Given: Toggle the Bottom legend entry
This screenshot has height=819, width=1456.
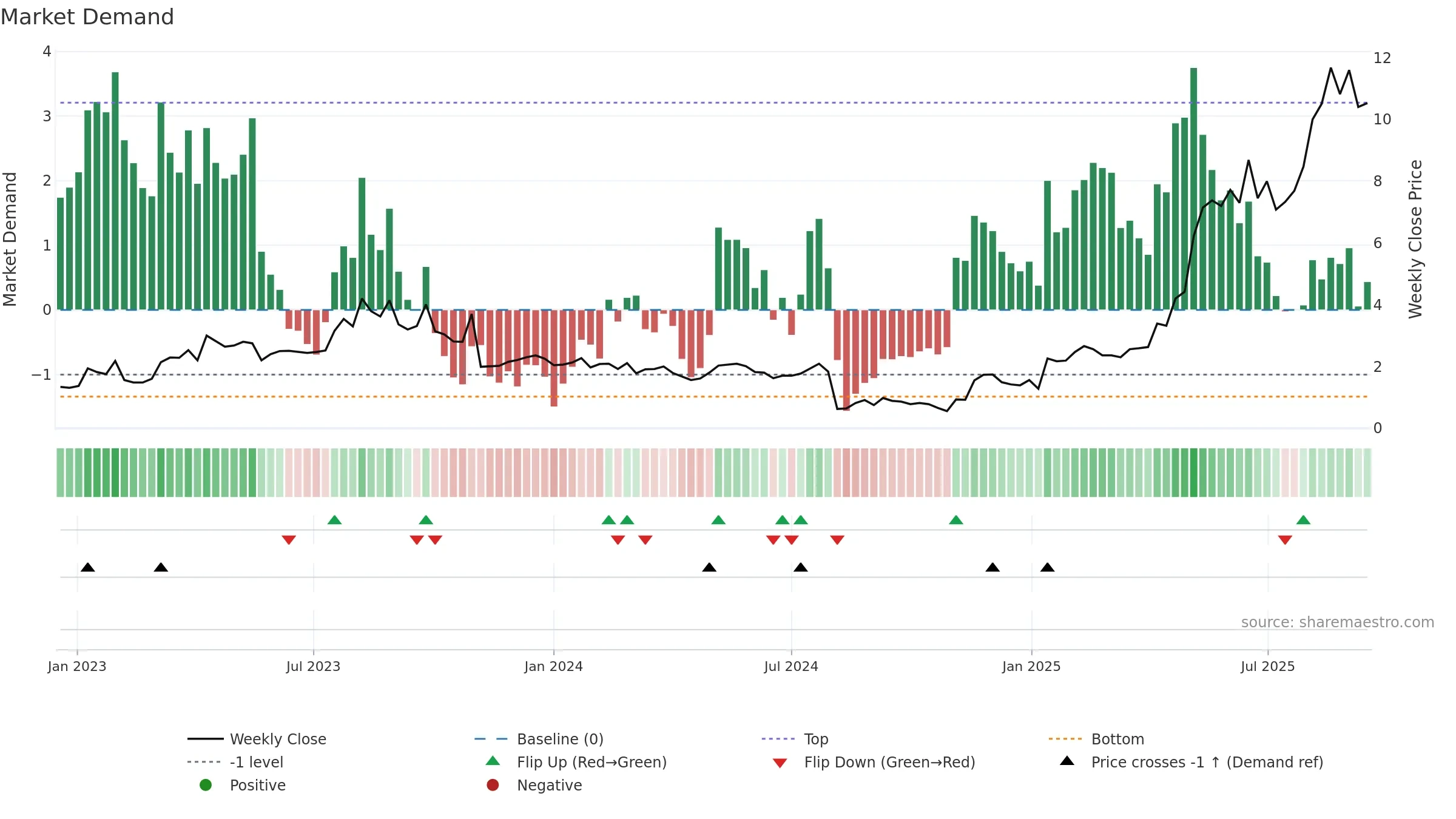Looking at the screenshot, I should click(x=1096, y=739).
